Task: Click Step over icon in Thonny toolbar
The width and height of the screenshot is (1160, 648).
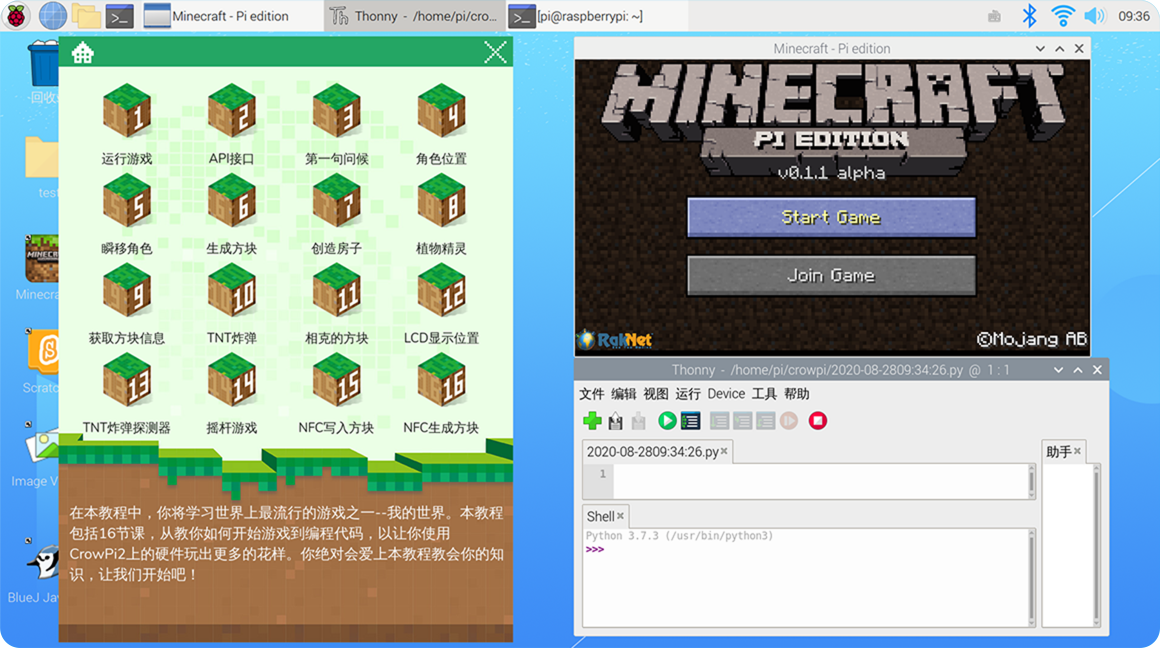Action: tap(719, 421)
